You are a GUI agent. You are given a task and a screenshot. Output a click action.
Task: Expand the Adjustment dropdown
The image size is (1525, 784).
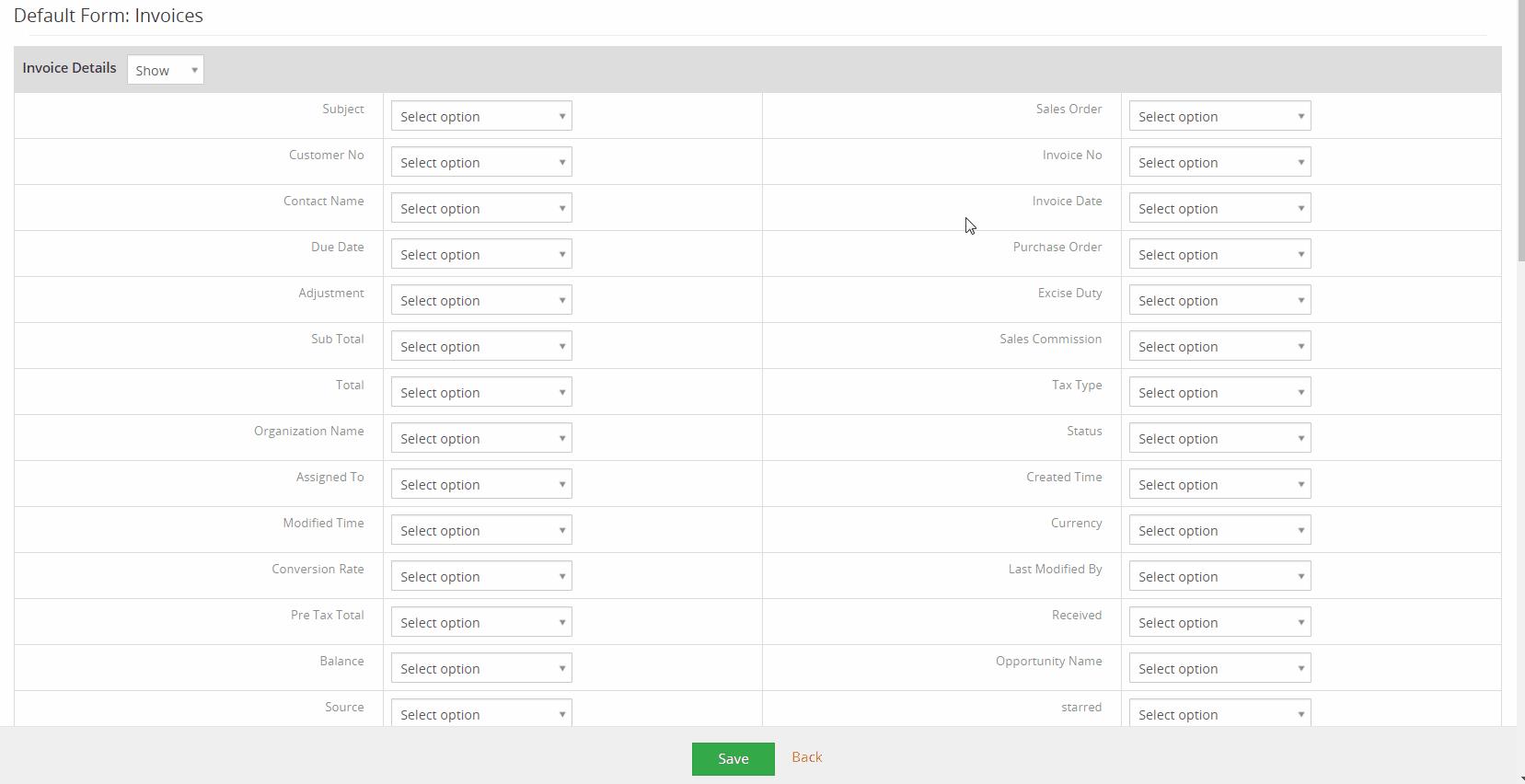(481, 300)
